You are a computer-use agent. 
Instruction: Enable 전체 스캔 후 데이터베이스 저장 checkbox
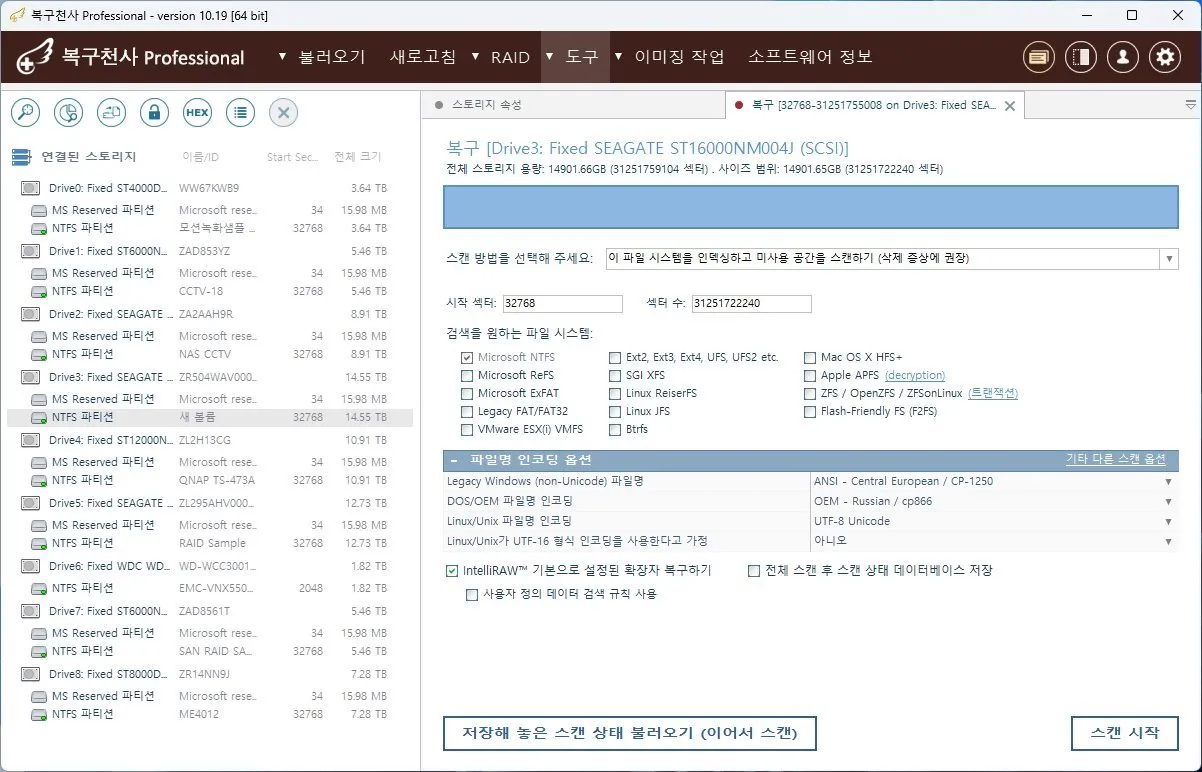(x=755, y=571)
